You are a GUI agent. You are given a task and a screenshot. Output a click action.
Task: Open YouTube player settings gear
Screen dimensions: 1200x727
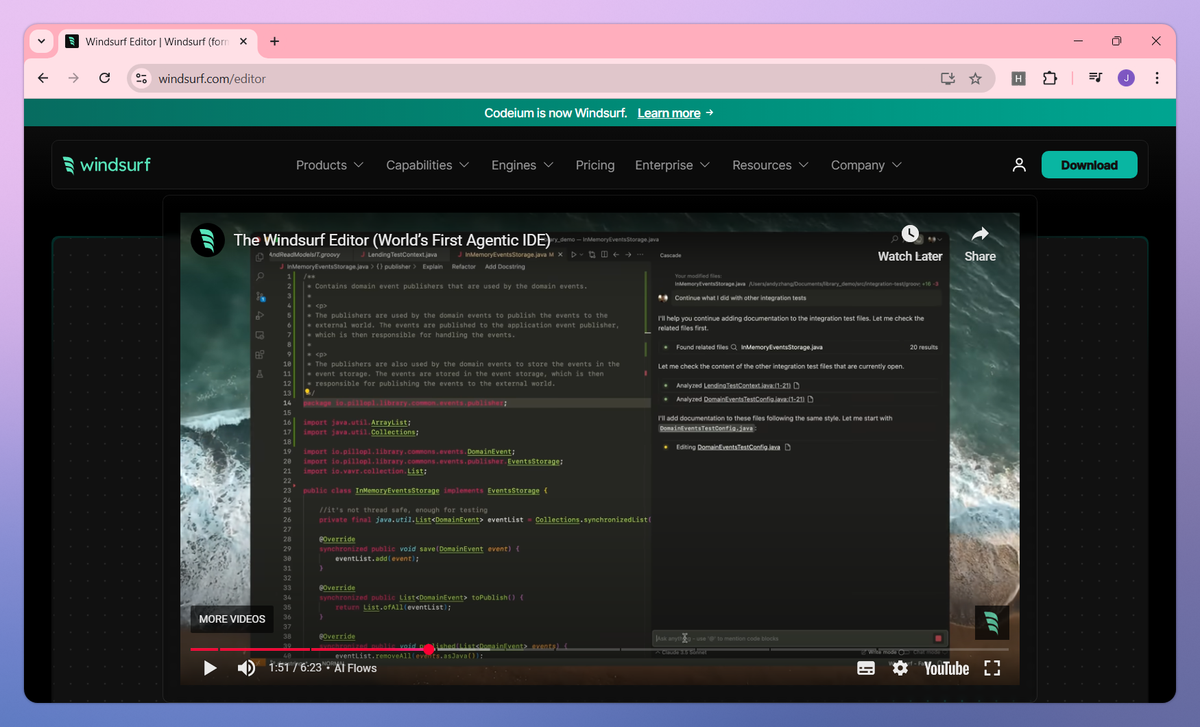click(900, 668)
